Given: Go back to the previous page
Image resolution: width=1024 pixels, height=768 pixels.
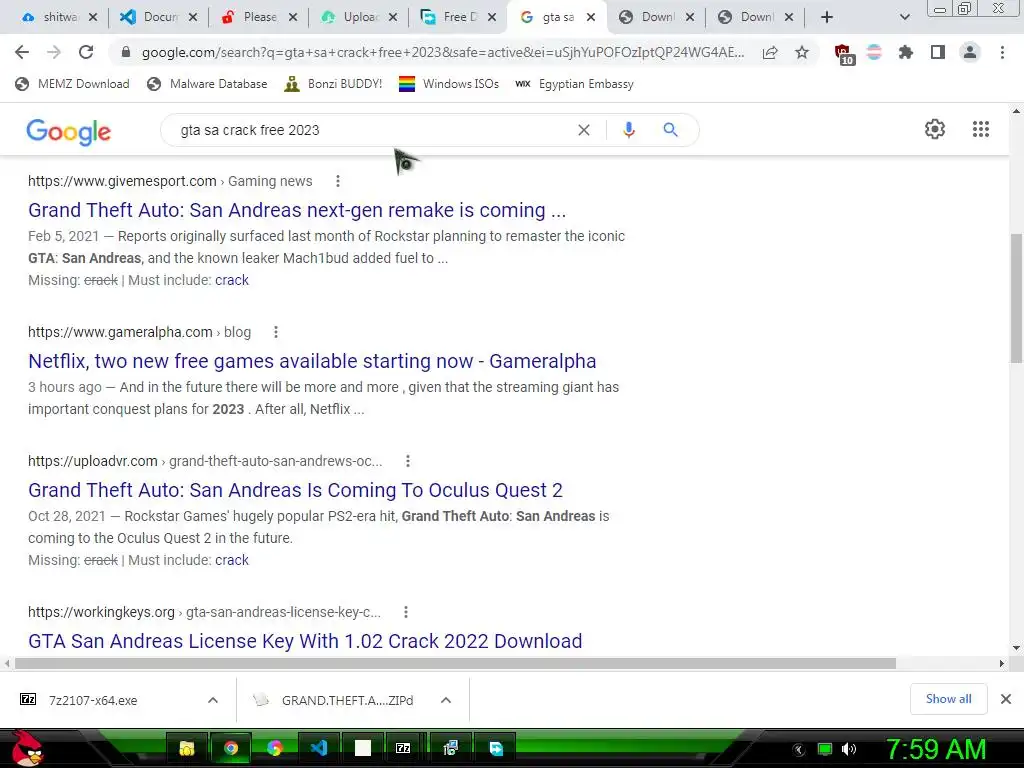Looking at the screenshot, I should [x=22, y=52].
